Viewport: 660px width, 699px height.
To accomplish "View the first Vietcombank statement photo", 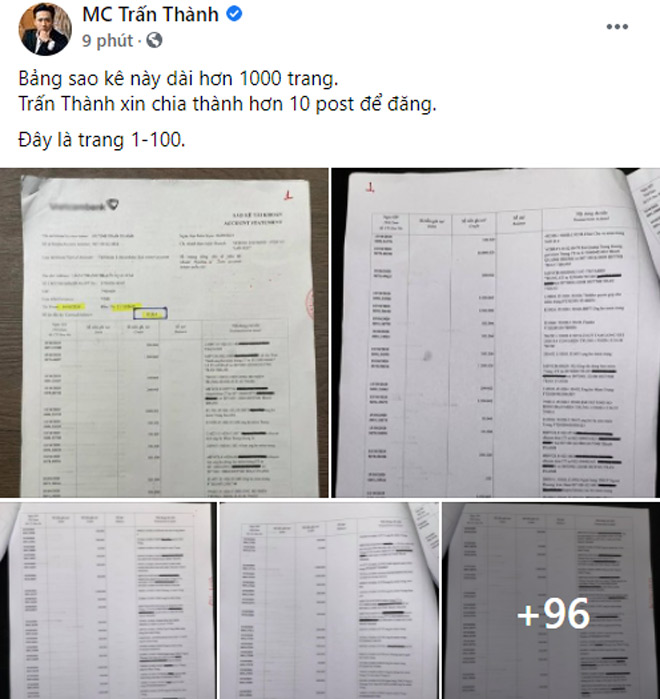I will pos(164,333).
